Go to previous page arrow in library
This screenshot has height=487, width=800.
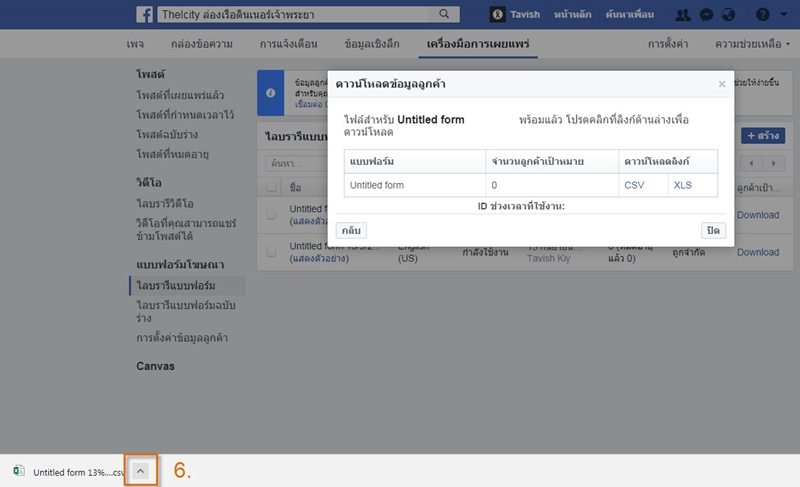point(751,163)
